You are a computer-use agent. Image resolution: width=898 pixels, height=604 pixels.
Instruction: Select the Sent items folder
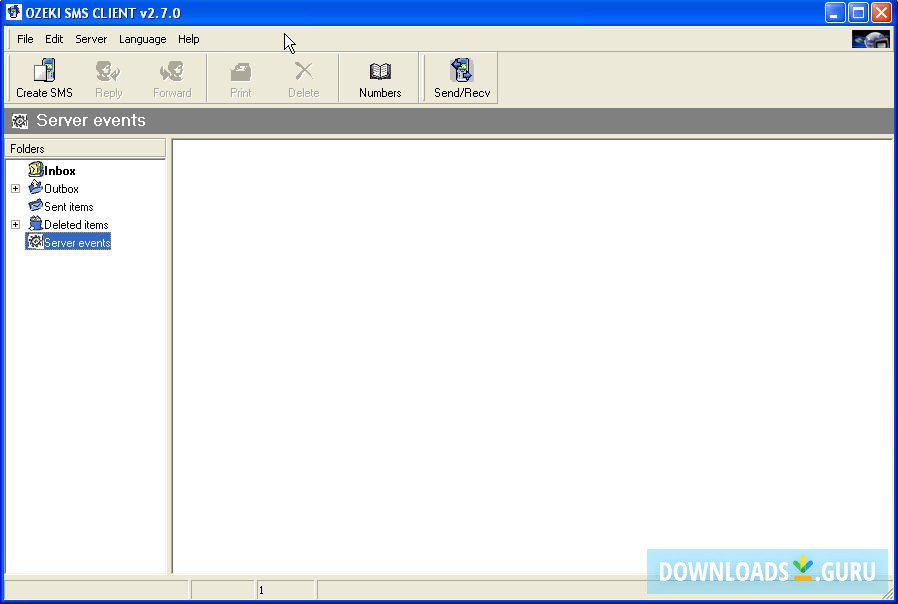[68, 206]
